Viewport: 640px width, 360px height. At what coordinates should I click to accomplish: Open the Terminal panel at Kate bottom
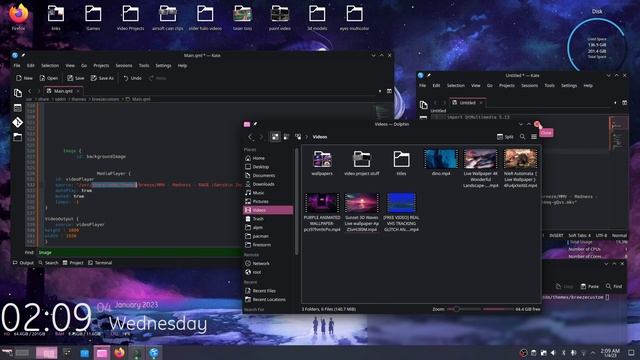click(x=100, y=263)
